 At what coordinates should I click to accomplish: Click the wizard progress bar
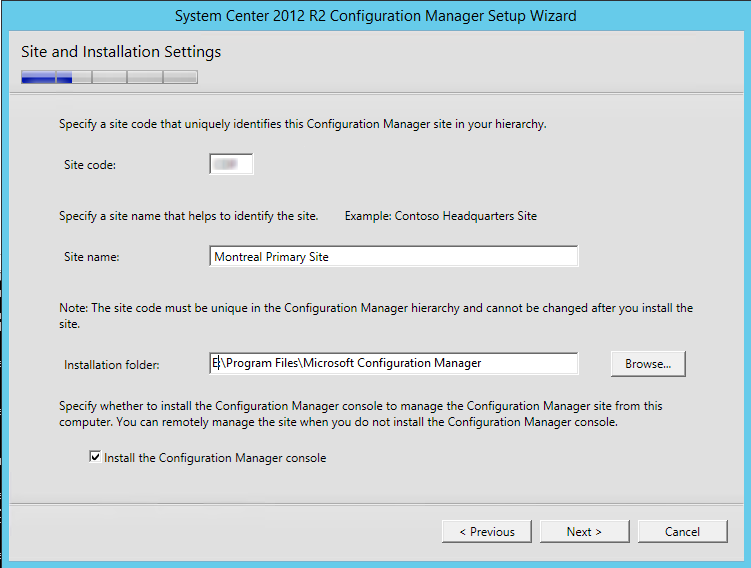point(109,77)
